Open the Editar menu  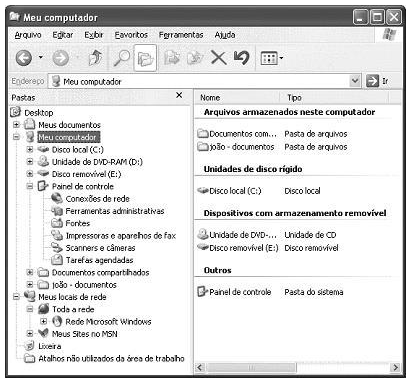(x=63, y=35)
